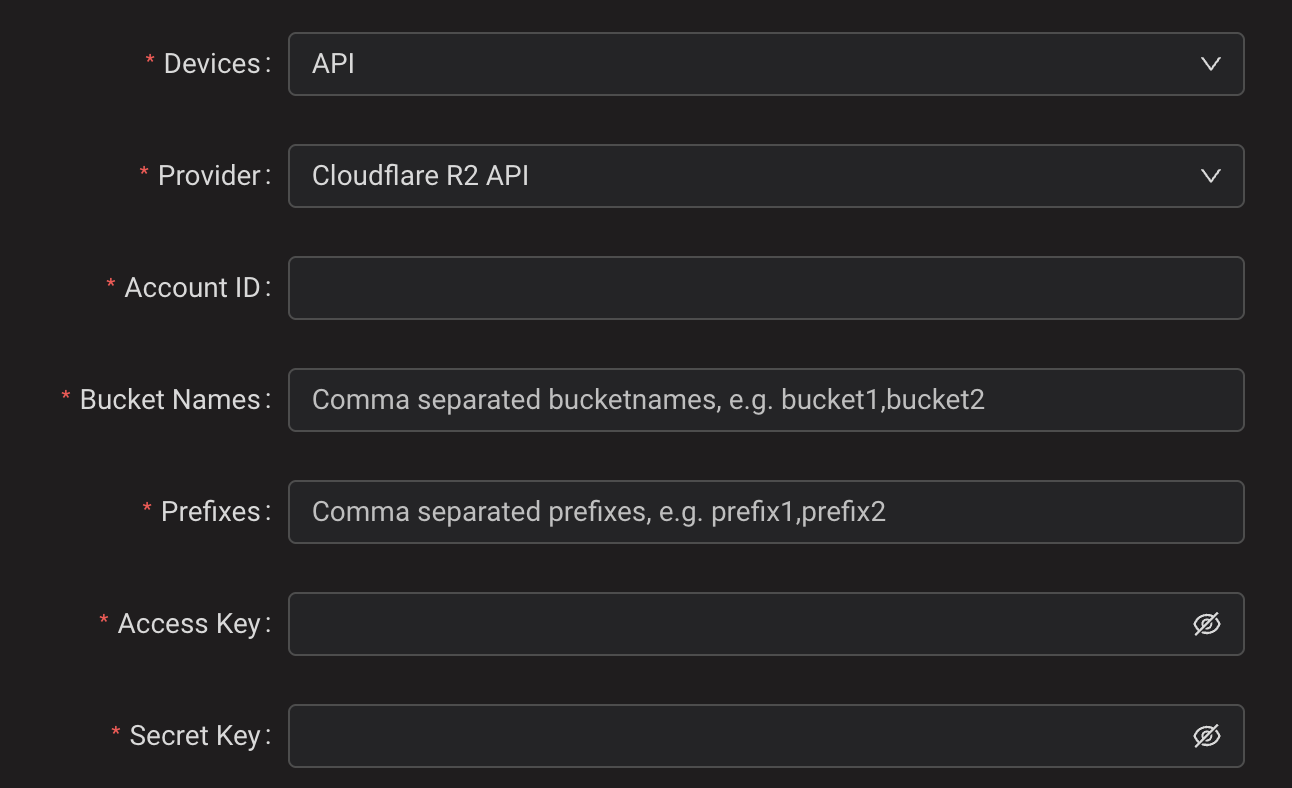This screenshot has height=788, width=1292.
Task: Click the Devices dropdown chevron arrow
Action: click(x=1210, y=64)
